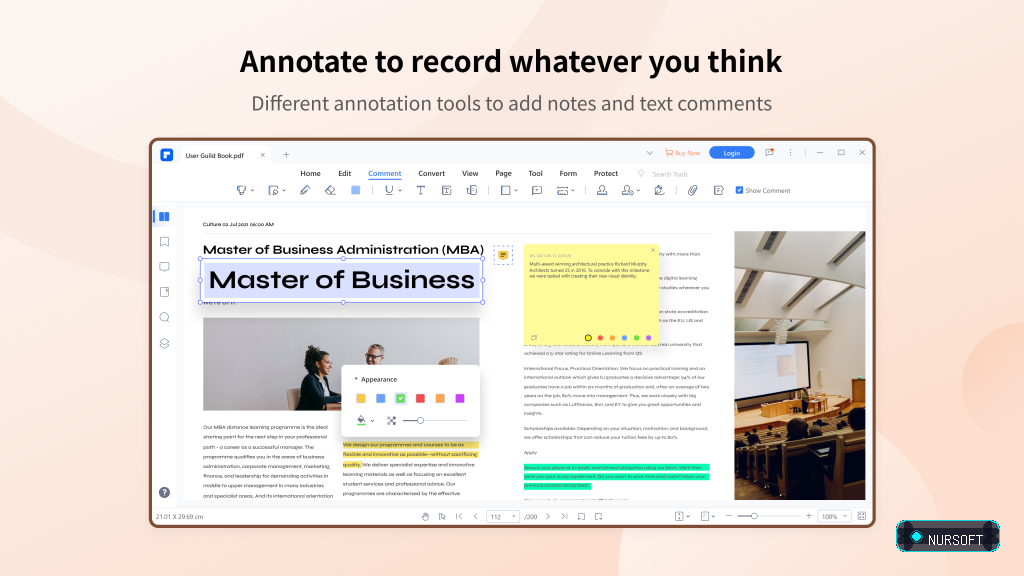Toggle the Show Comment checkbox

[739, 190]
